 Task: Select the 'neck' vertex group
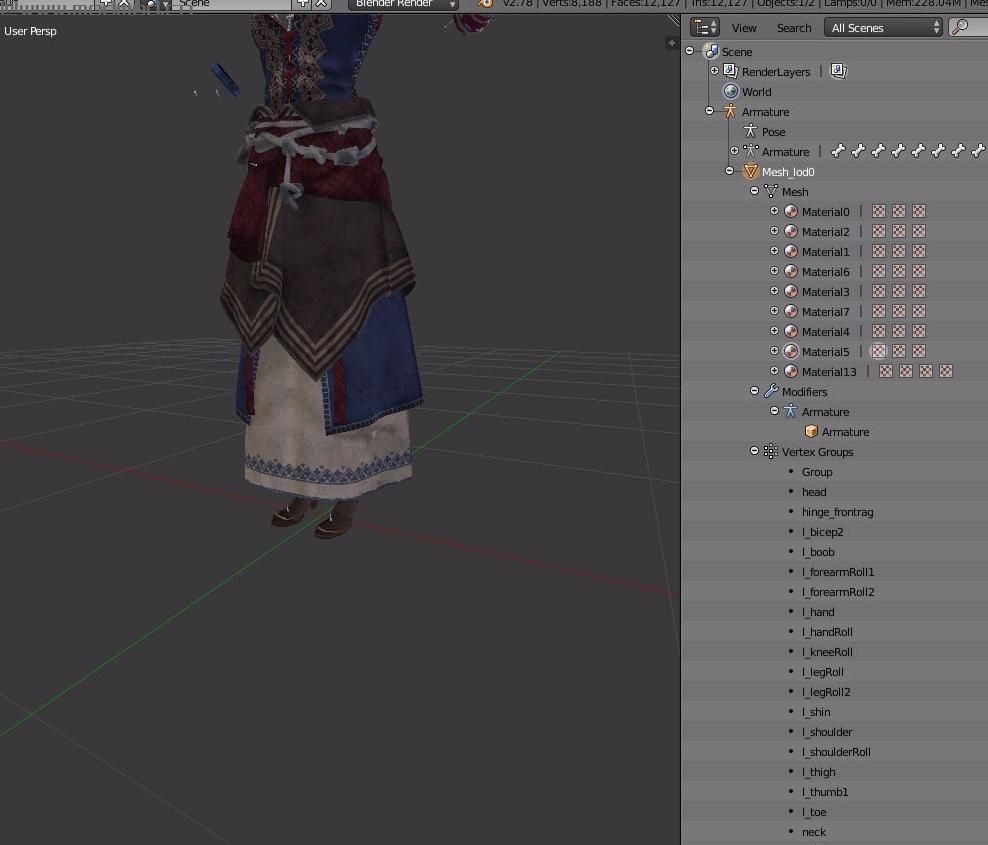pyautogui.click(x=814, y=832)
